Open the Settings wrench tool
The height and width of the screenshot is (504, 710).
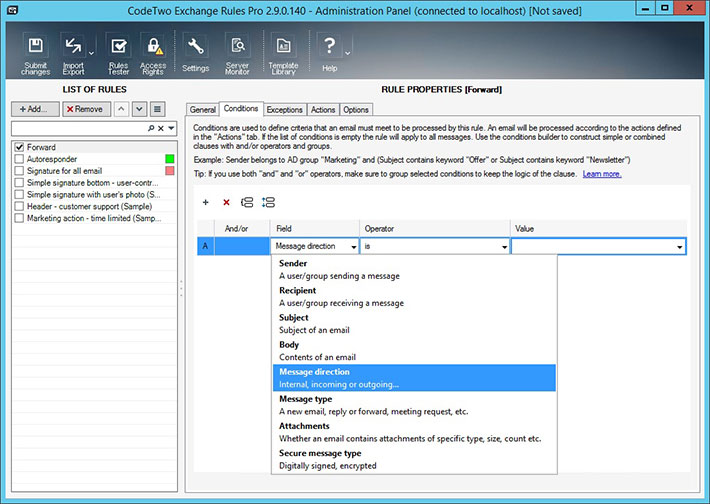[196, 55]
